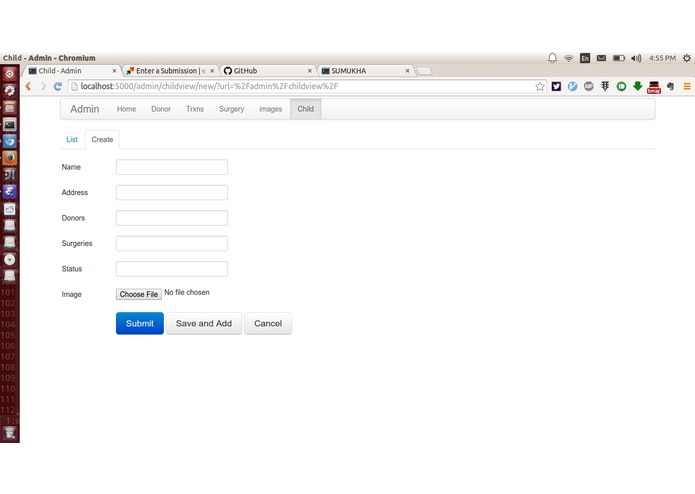
Task: Click the Cancel button
Action: 268,323
